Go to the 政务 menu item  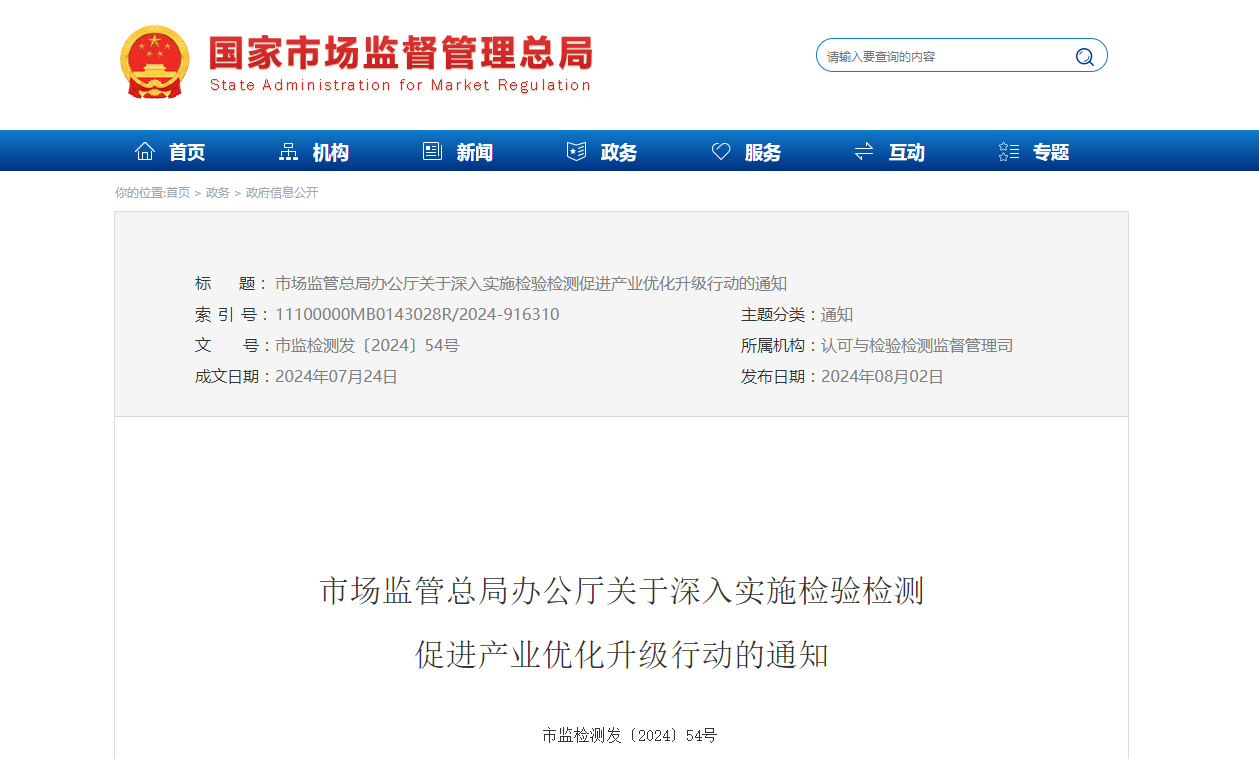click(x=619, y=152)
